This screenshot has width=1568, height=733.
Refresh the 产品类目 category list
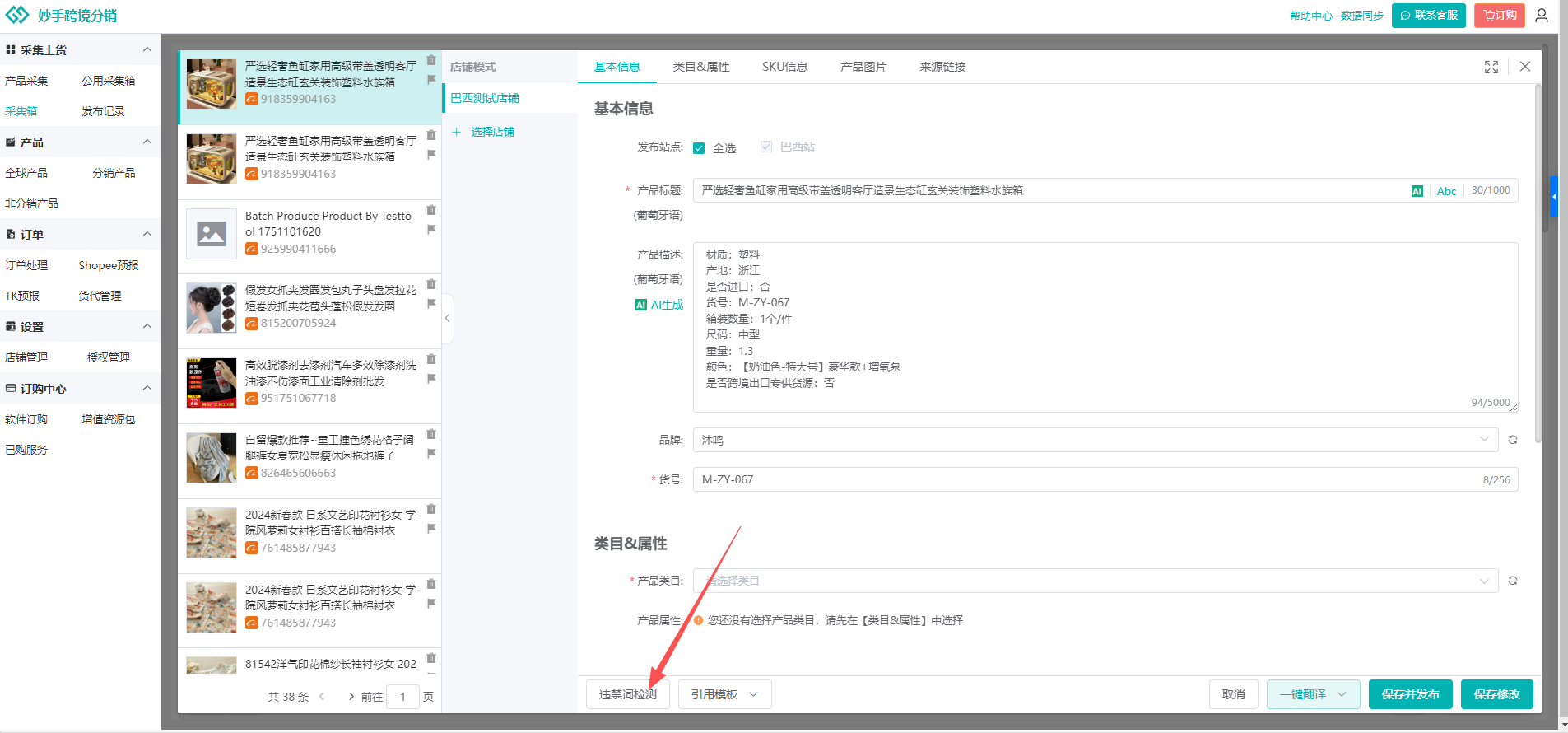click(x=1513, y=581)
